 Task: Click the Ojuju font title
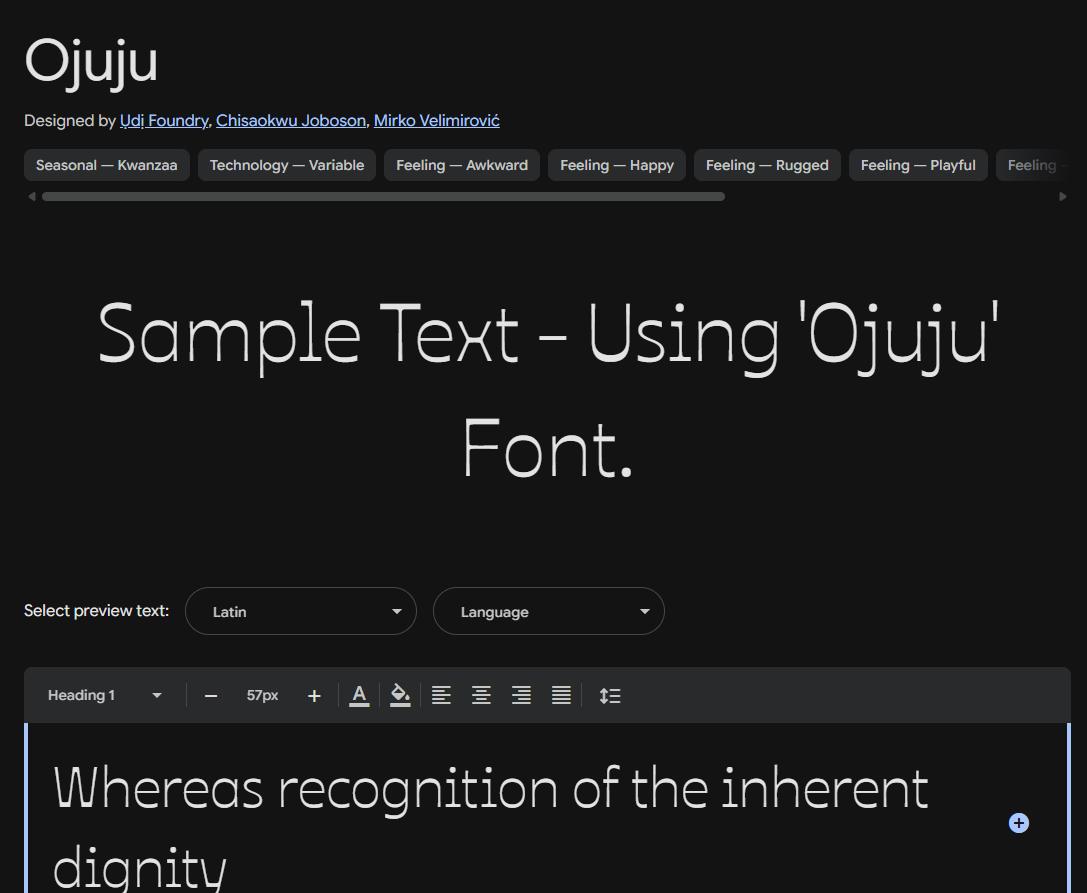pyautogui.click(x=91, y=62)
